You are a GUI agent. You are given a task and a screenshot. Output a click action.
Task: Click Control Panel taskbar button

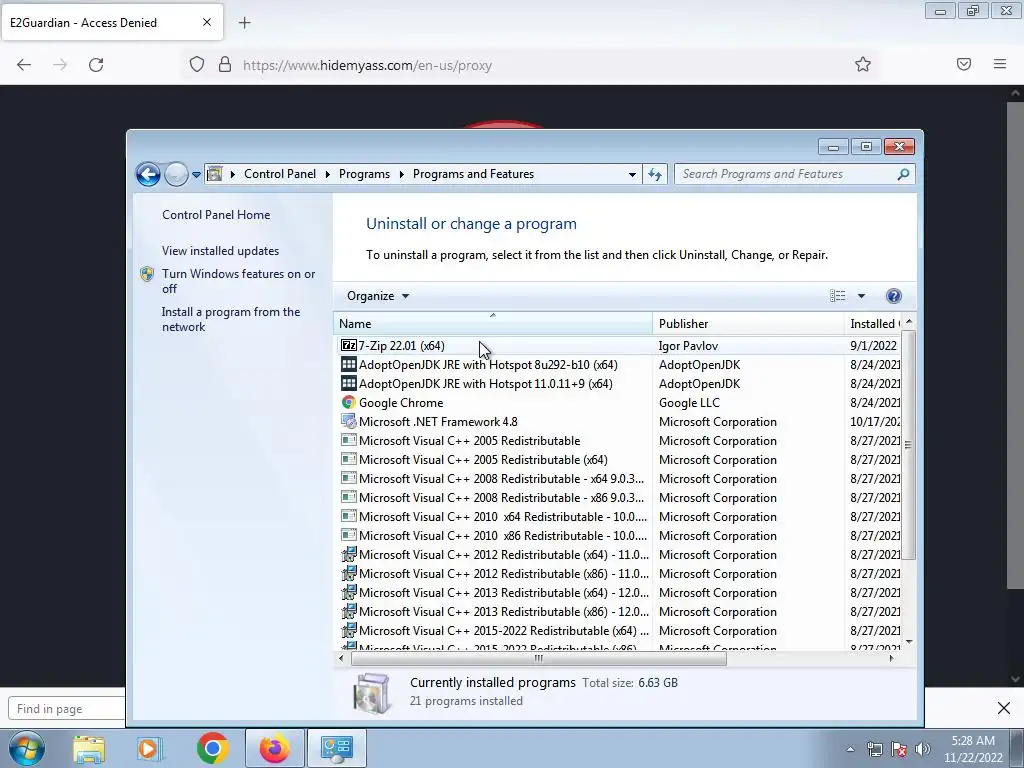coord(337,748)
